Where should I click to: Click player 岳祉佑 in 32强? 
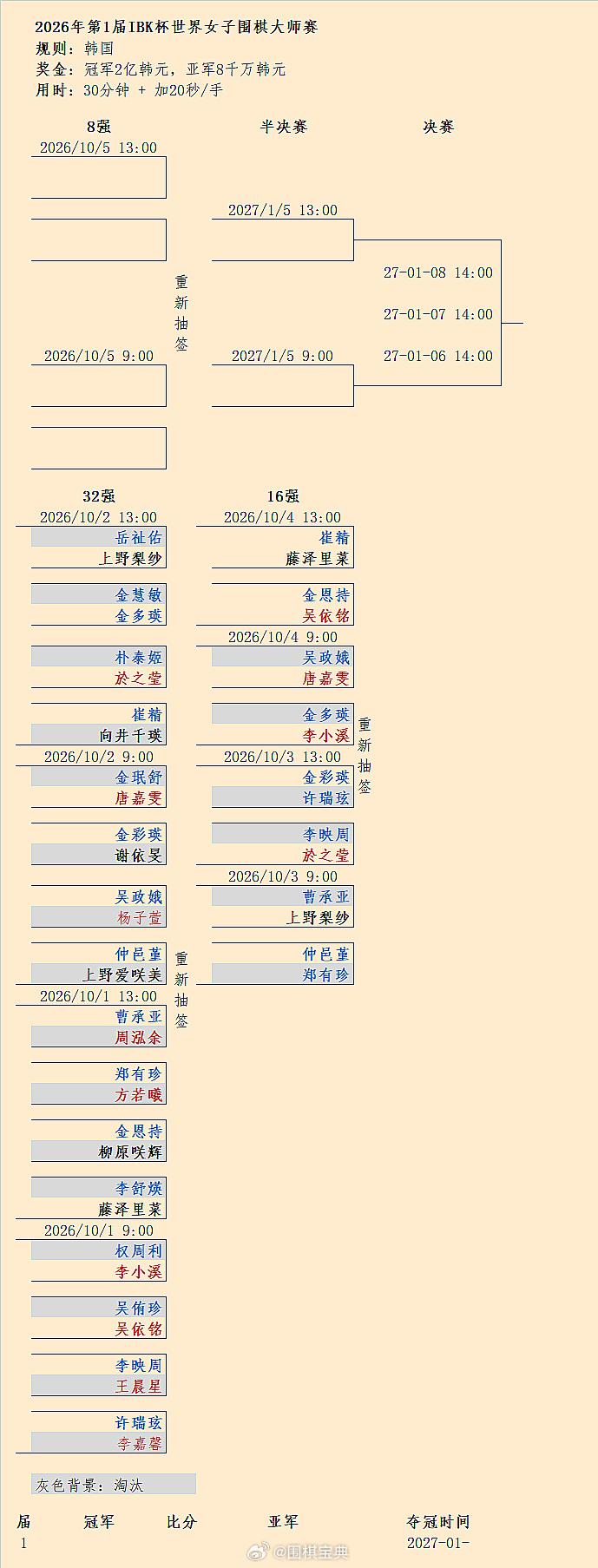pos(139,538)
